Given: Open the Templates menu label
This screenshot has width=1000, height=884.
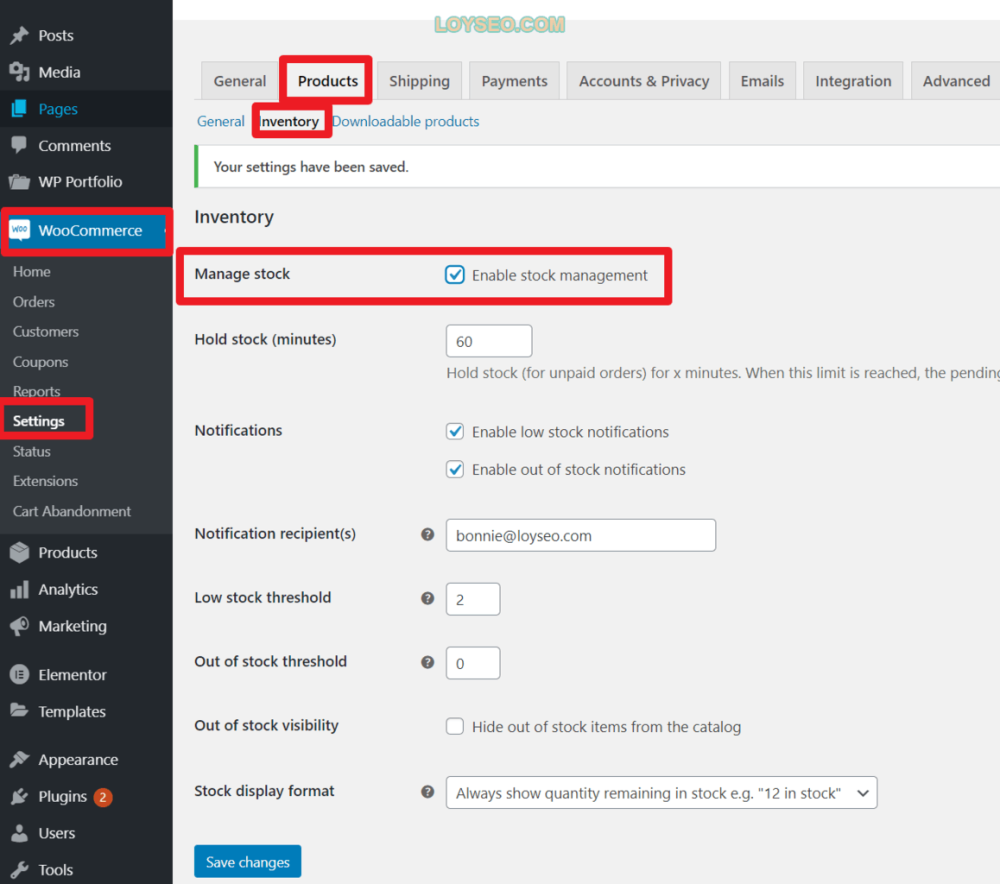Looking at the screenshot, I should [72, 711].
